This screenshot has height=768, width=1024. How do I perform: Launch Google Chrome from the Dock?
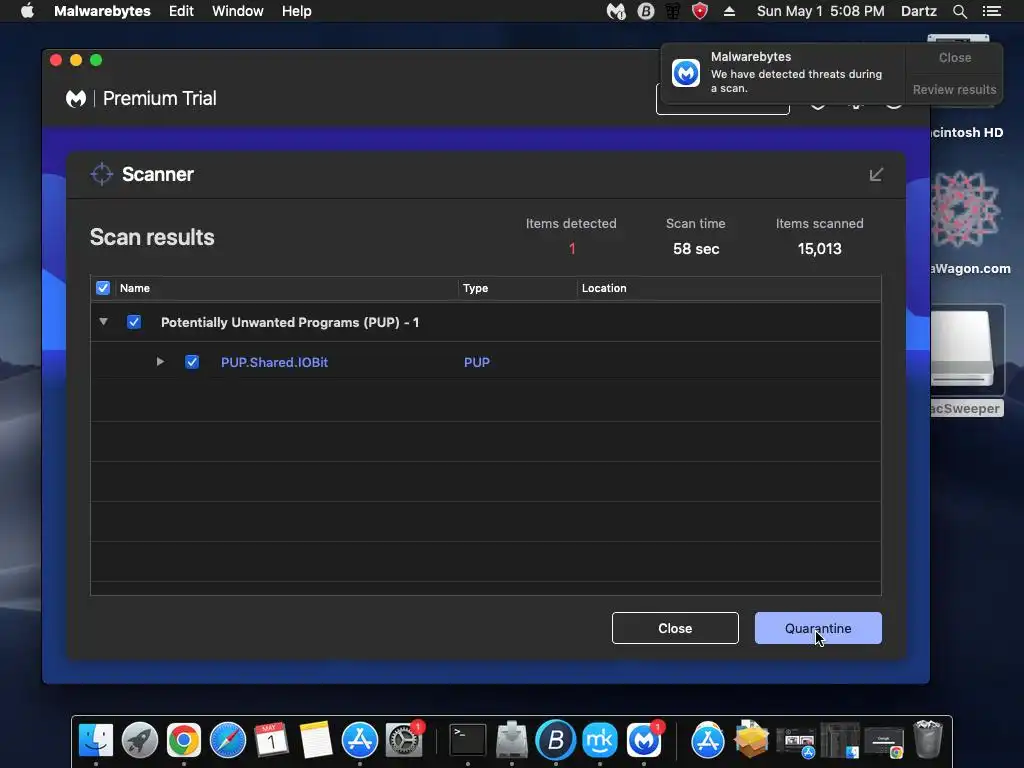pyautogui.click(x=184, y=740)
